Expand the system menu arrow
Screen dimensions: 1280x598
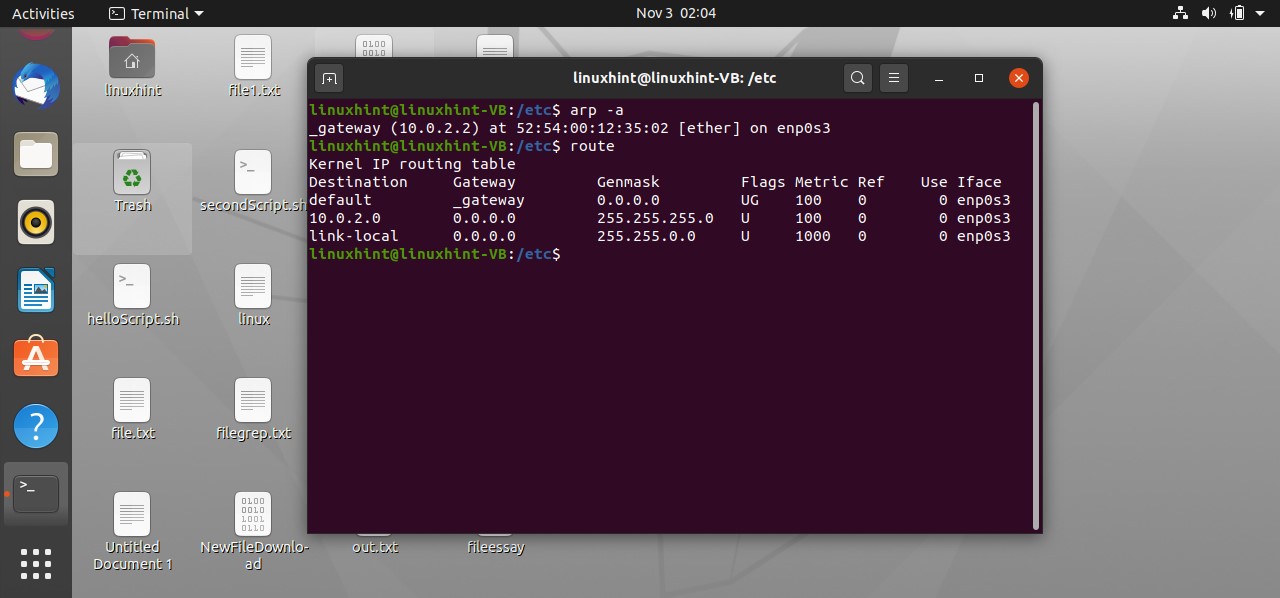coord(1260,14)
